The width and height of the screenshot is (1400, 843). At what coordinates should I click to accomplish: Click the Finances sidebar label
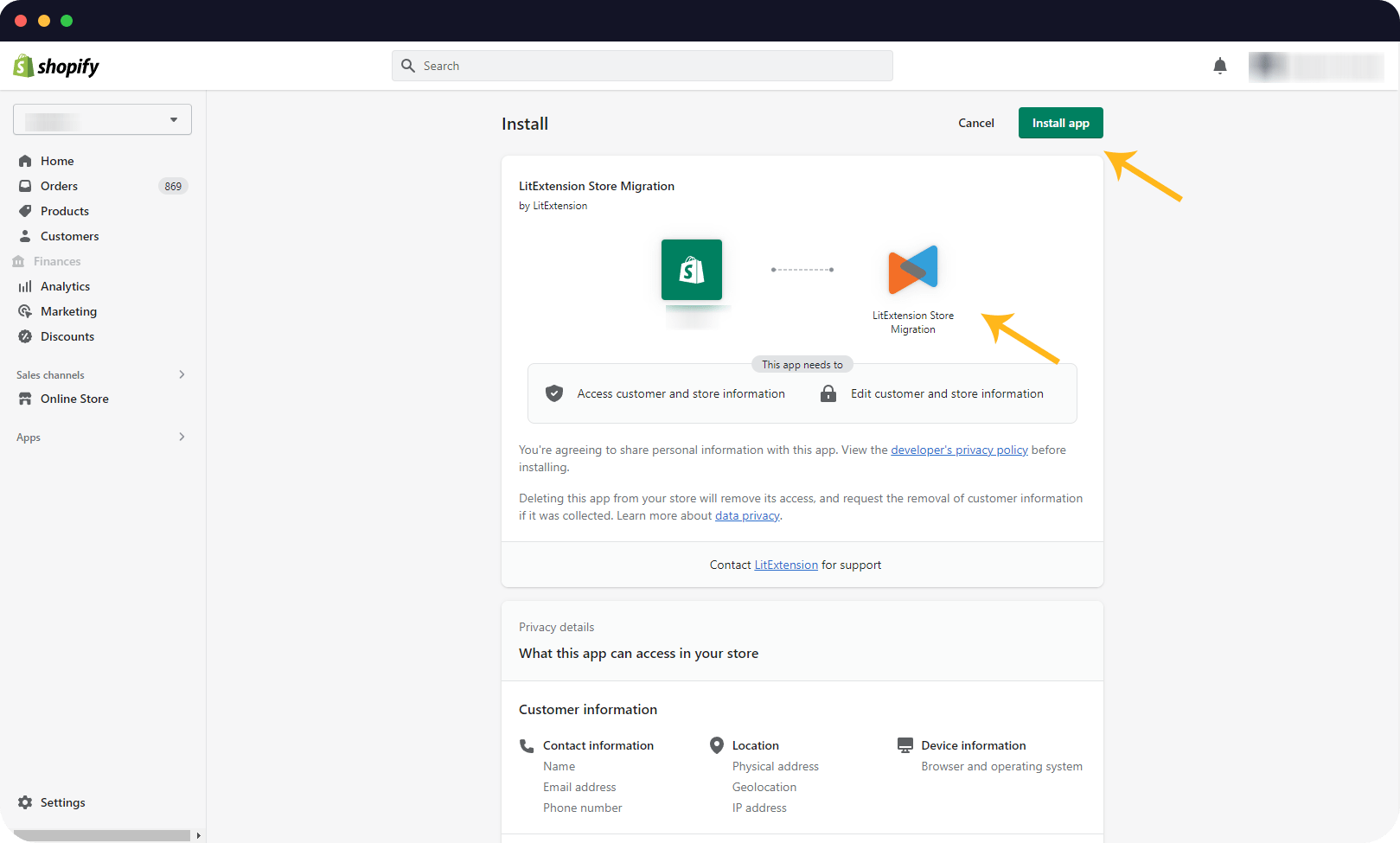point(57,261)
